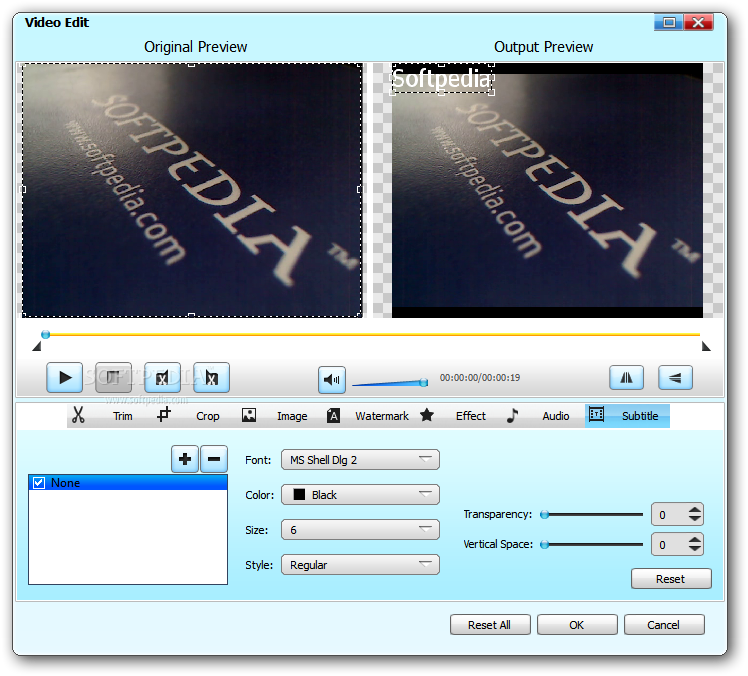Screen dimensions: 748x676
Task: Click the Transparency slider handle
Action: [x=544, y=514]
